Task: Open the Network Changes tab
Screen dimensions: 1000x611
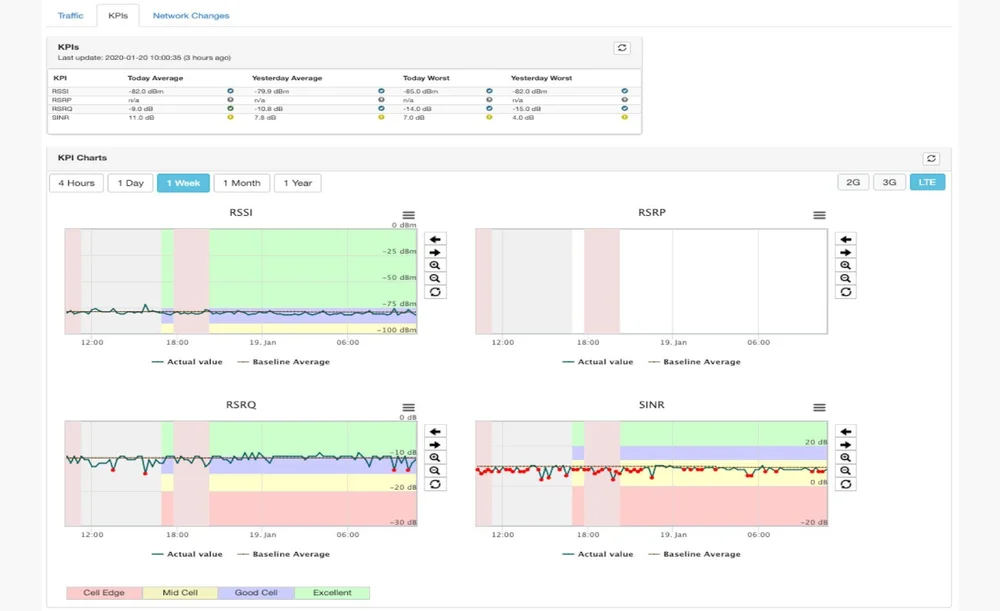Action: [193, 15]
